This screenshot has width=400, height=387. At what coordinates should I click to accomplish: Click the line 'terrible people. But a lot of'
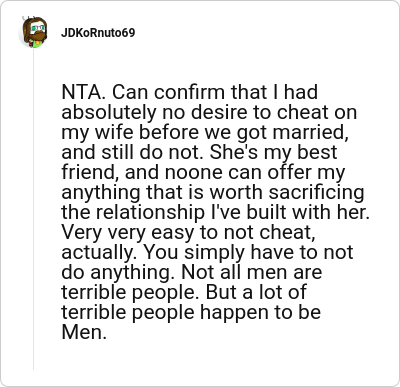click(x=184, y=293)
